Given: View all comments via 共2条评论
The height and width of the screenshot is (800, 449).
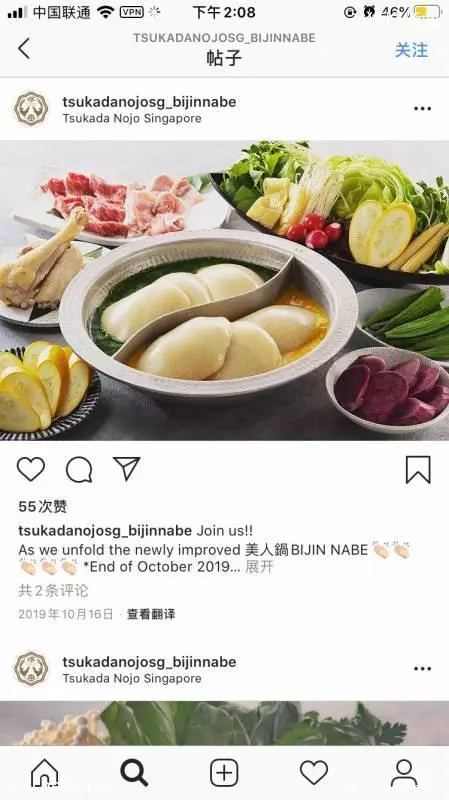Looking at the screenshot, I should click(x=53, y=591).
